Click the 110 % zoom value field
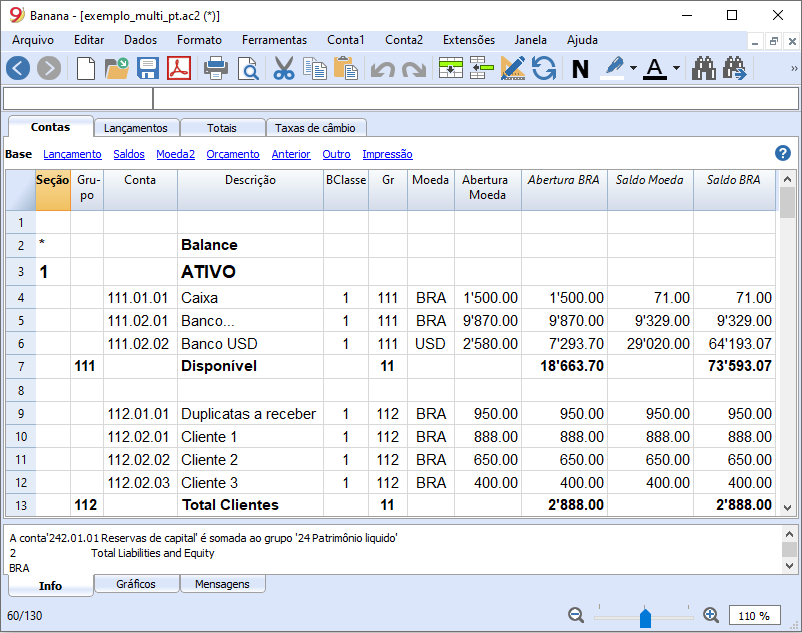The image size is (802, 633). [x=754, y=616]
